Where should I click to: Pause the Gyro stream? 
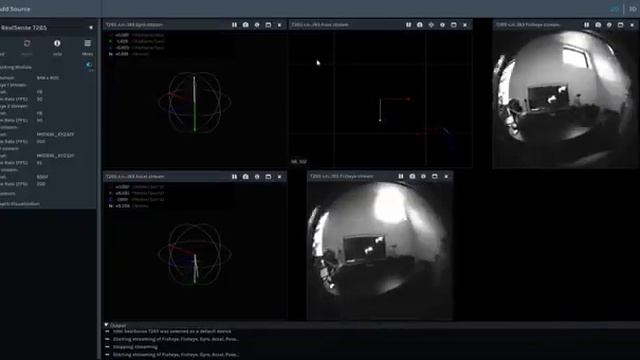[234, 25]
